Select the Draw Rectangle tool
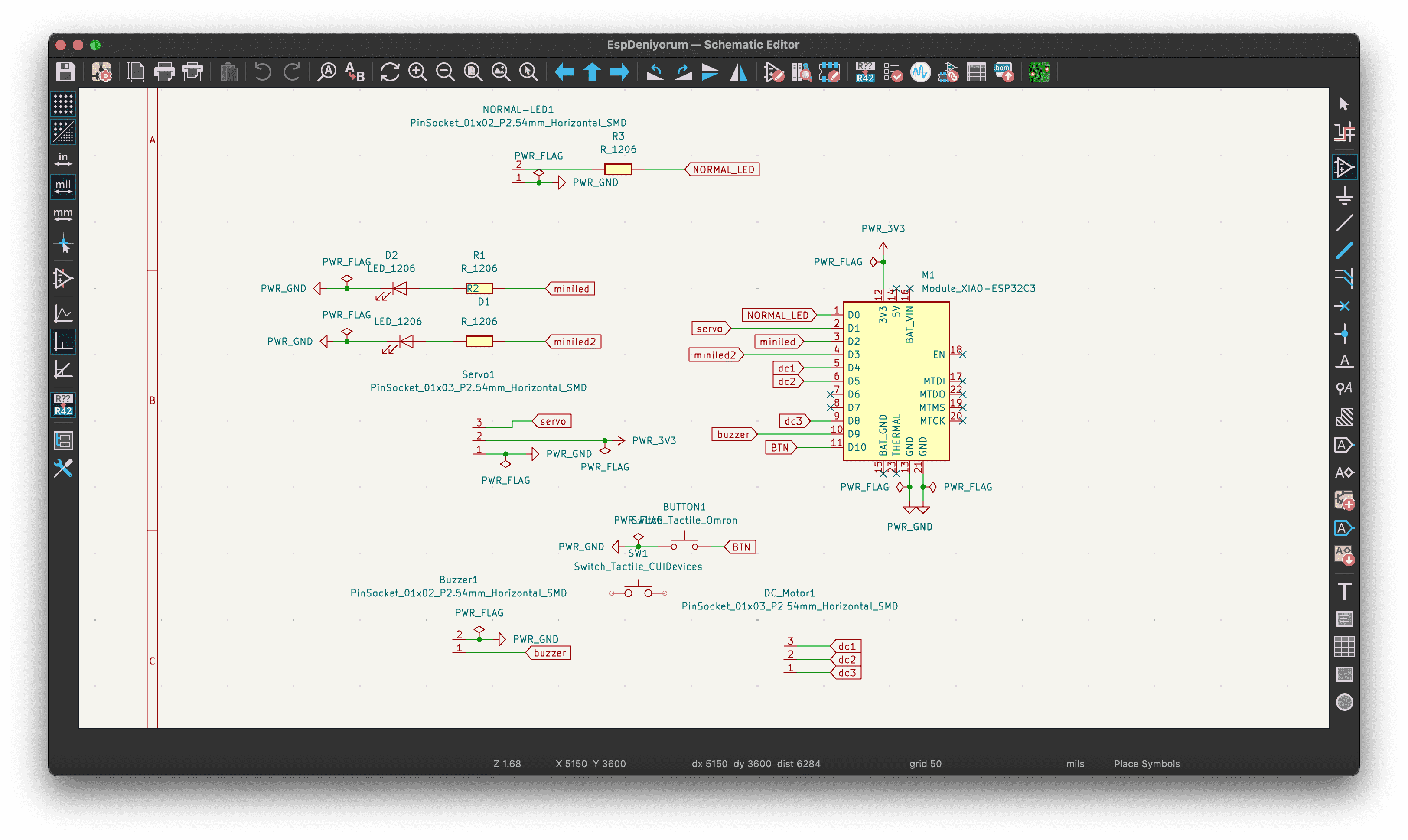1408x840 pixels. coord(1344,674)
